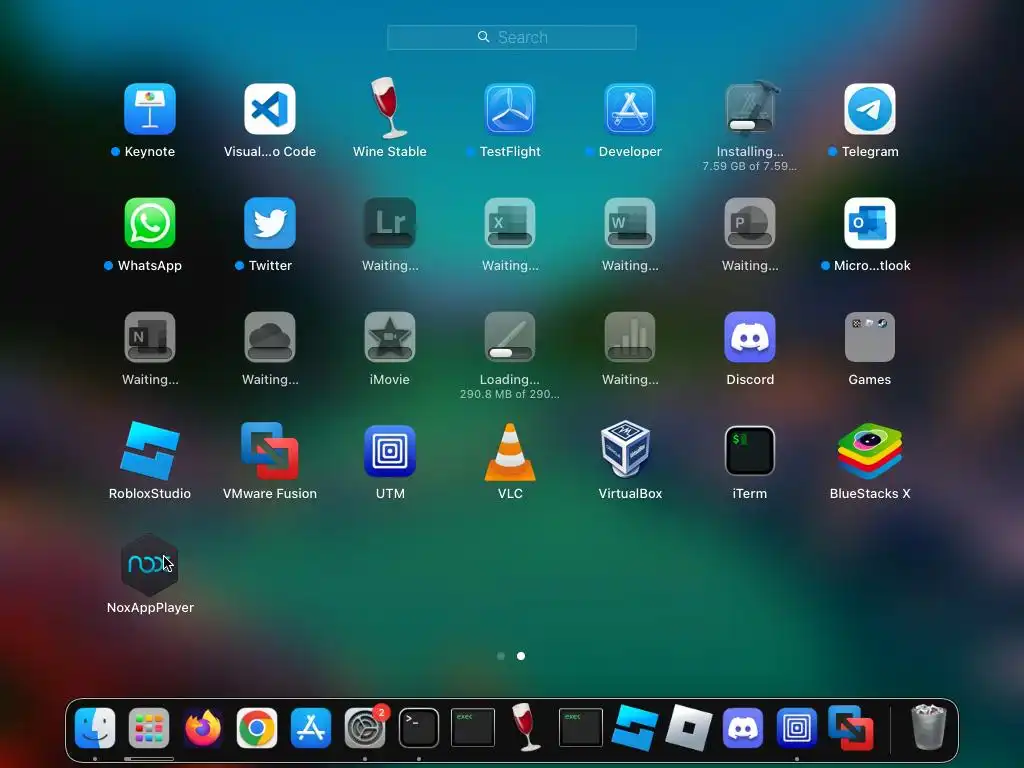Launch WhatsApp

[150, 223]
